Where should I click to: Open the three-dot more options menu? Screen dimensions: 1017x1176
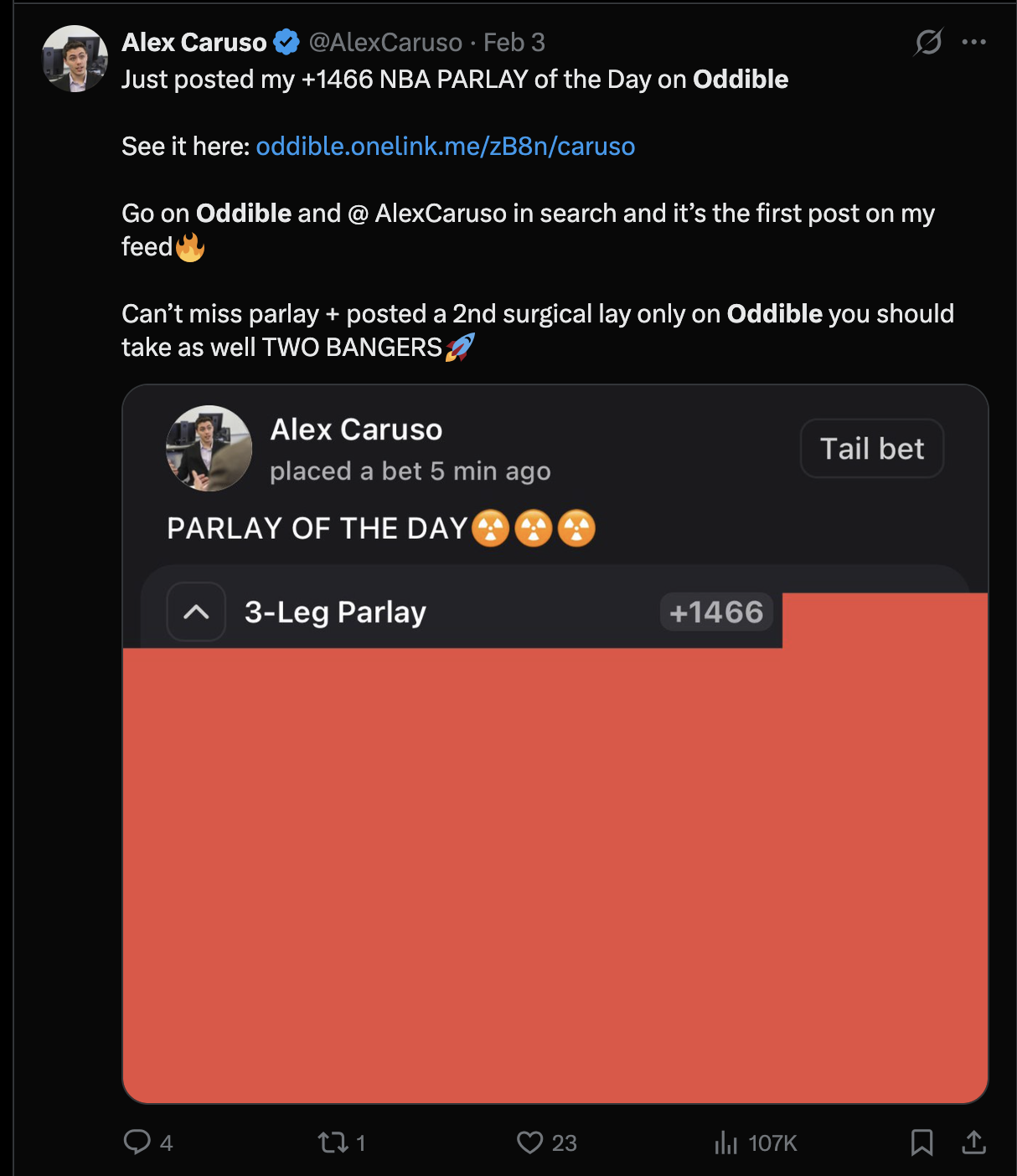pyautogui.click(x=973, y=42)
